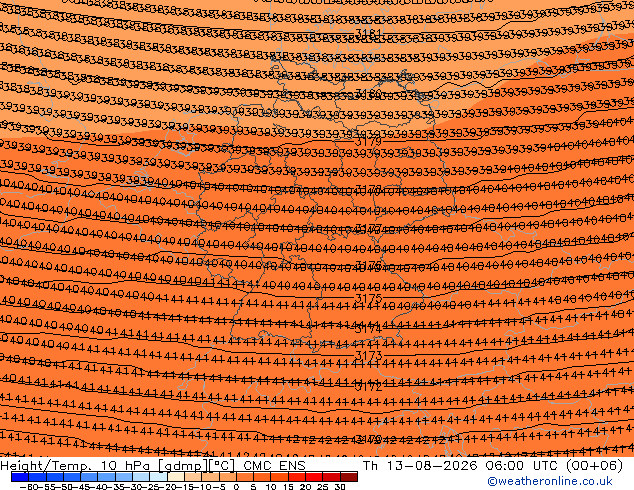Click the 3173 contour label
Image resolution: width=634 pixels, height=490 pixels.
[368, 355]
